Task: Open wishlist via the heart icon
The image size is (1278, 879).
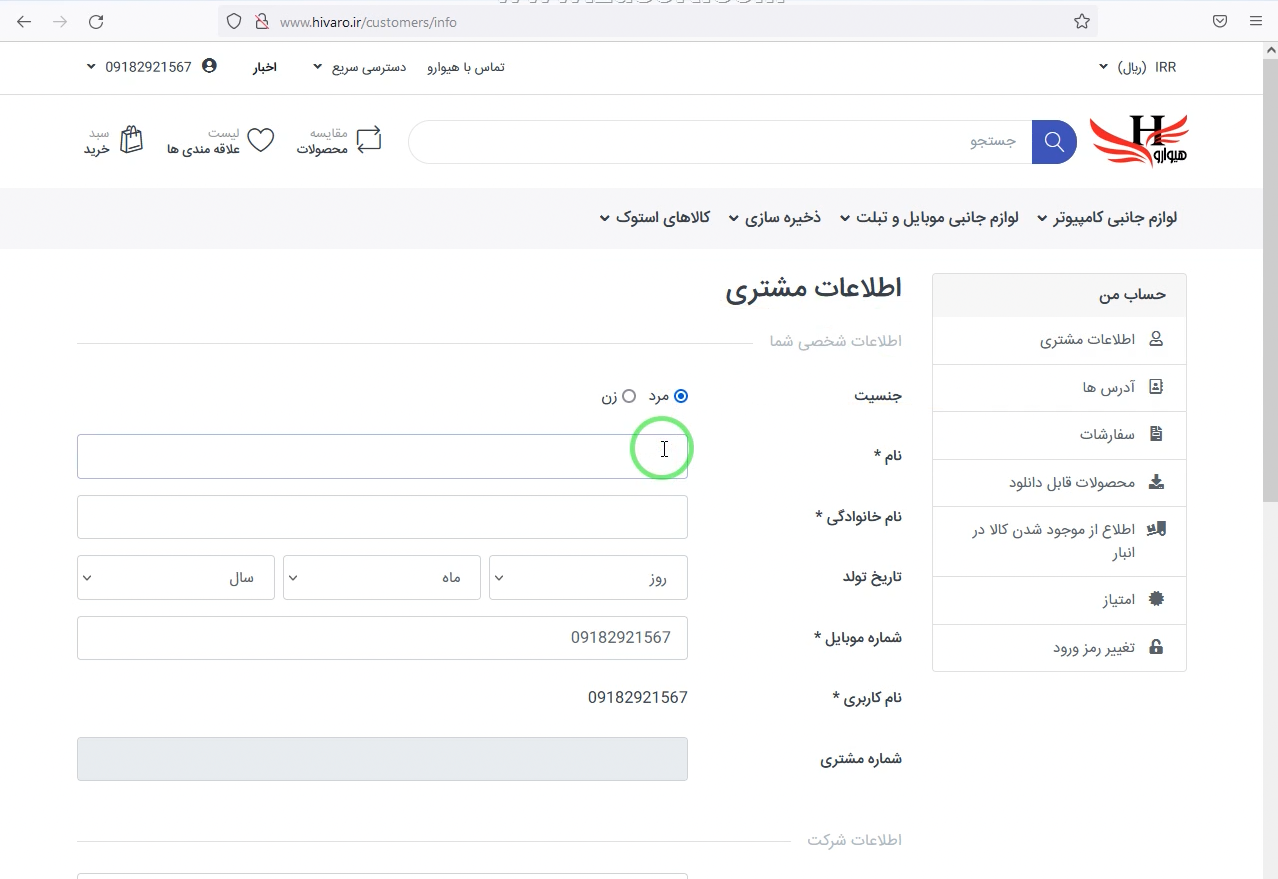Action: (261, 140)
